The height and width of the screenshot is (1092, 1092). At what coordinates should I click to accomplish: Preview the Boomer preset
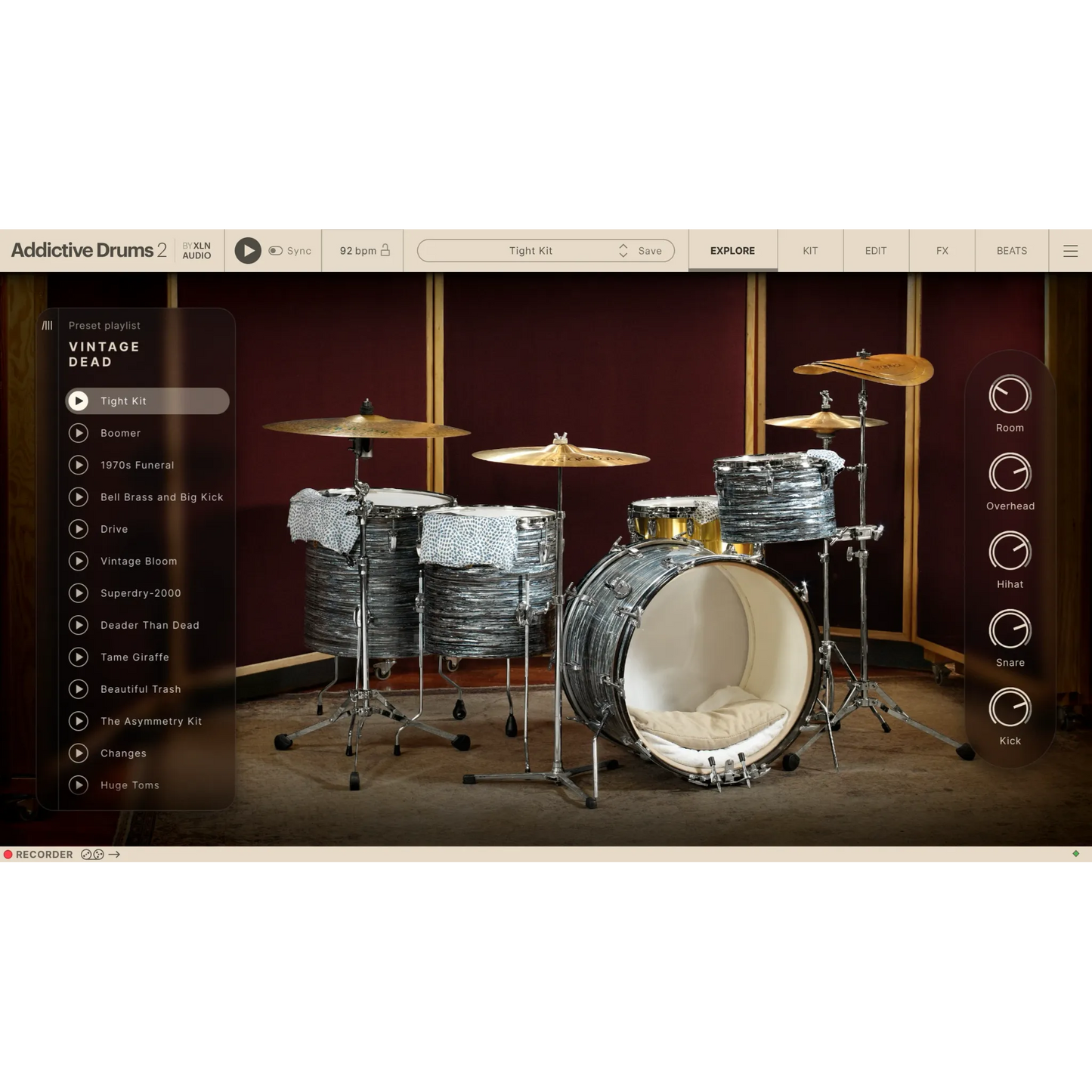[x=79, y=433]
